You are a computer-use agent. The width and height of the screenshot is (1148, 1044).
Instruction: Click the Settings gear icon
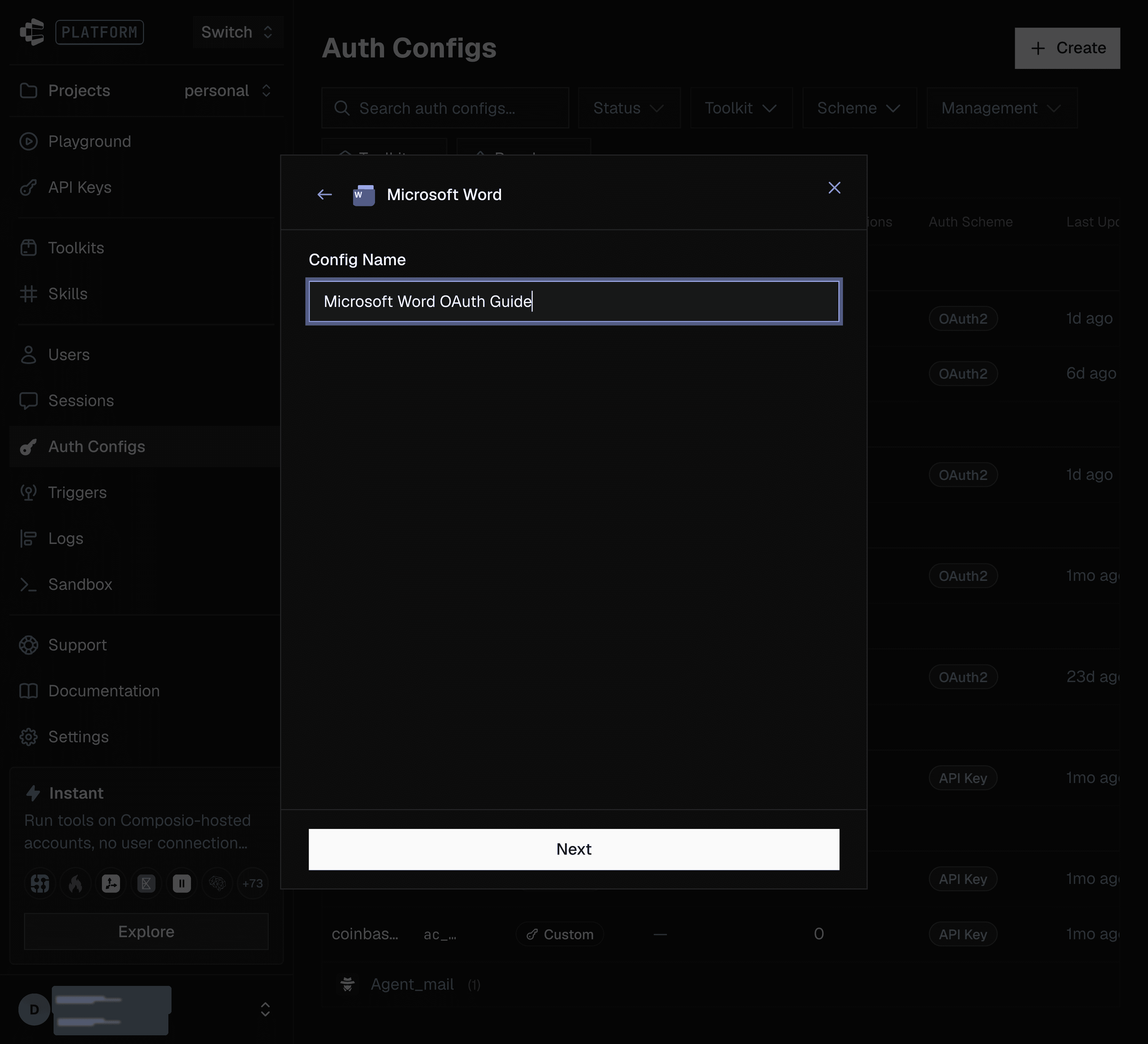(29, 737)
